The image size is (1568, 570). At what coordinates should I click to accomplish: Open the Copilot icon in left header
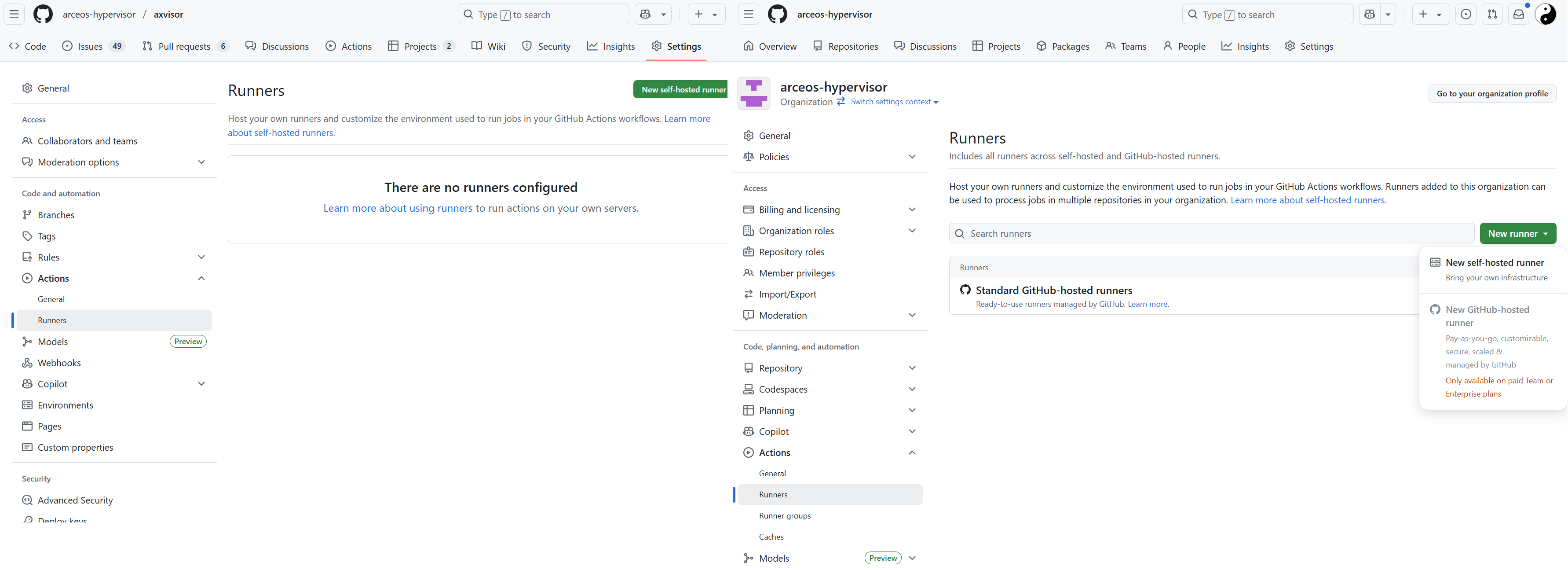coord(645,14)
